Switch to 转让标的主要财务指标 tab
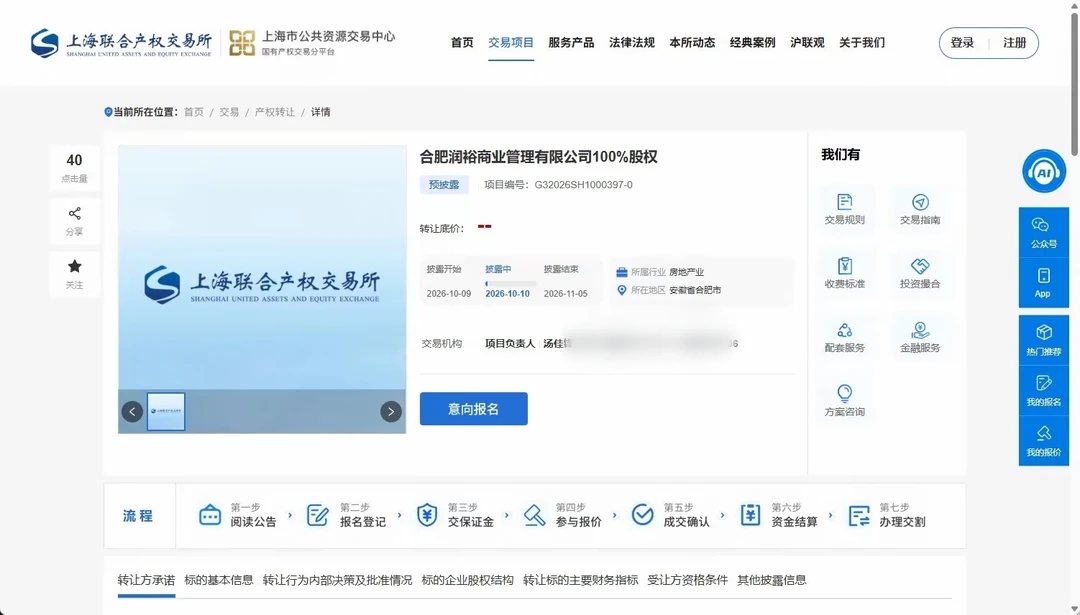 [581, 580]
